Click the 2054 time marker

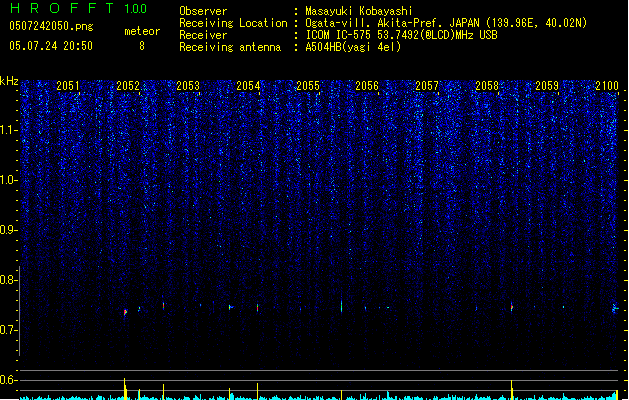(x=248, y=86)
